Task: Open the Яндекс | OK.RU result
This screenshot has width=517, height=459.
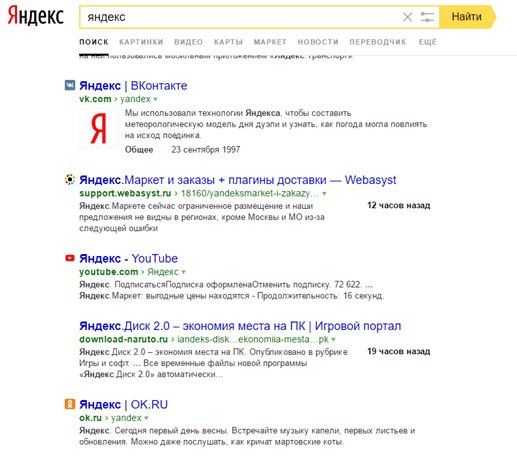Action: [x=123, y=405]
